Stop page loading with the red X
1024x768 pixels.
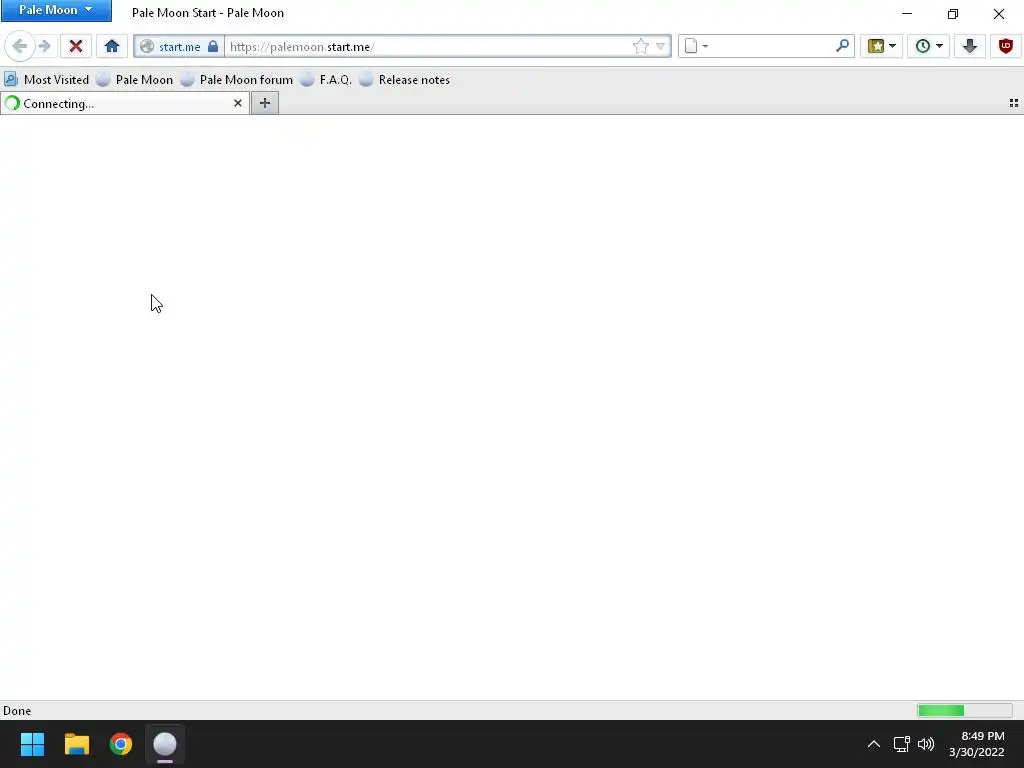pyautogui.click(x=76, y=46)
